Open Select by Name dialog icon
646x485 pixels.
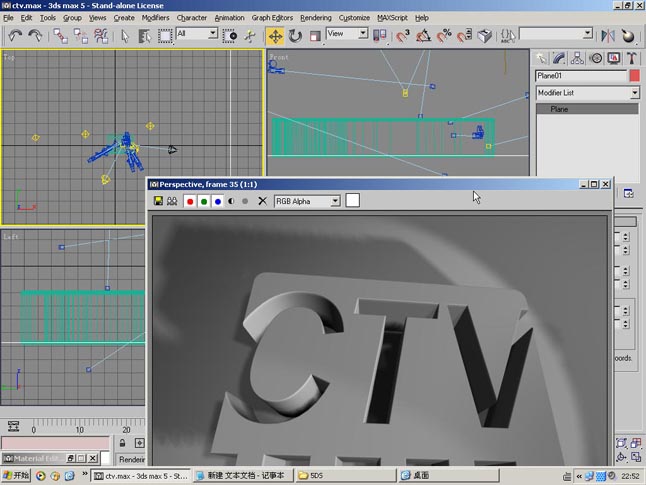(x=145, y=36)
